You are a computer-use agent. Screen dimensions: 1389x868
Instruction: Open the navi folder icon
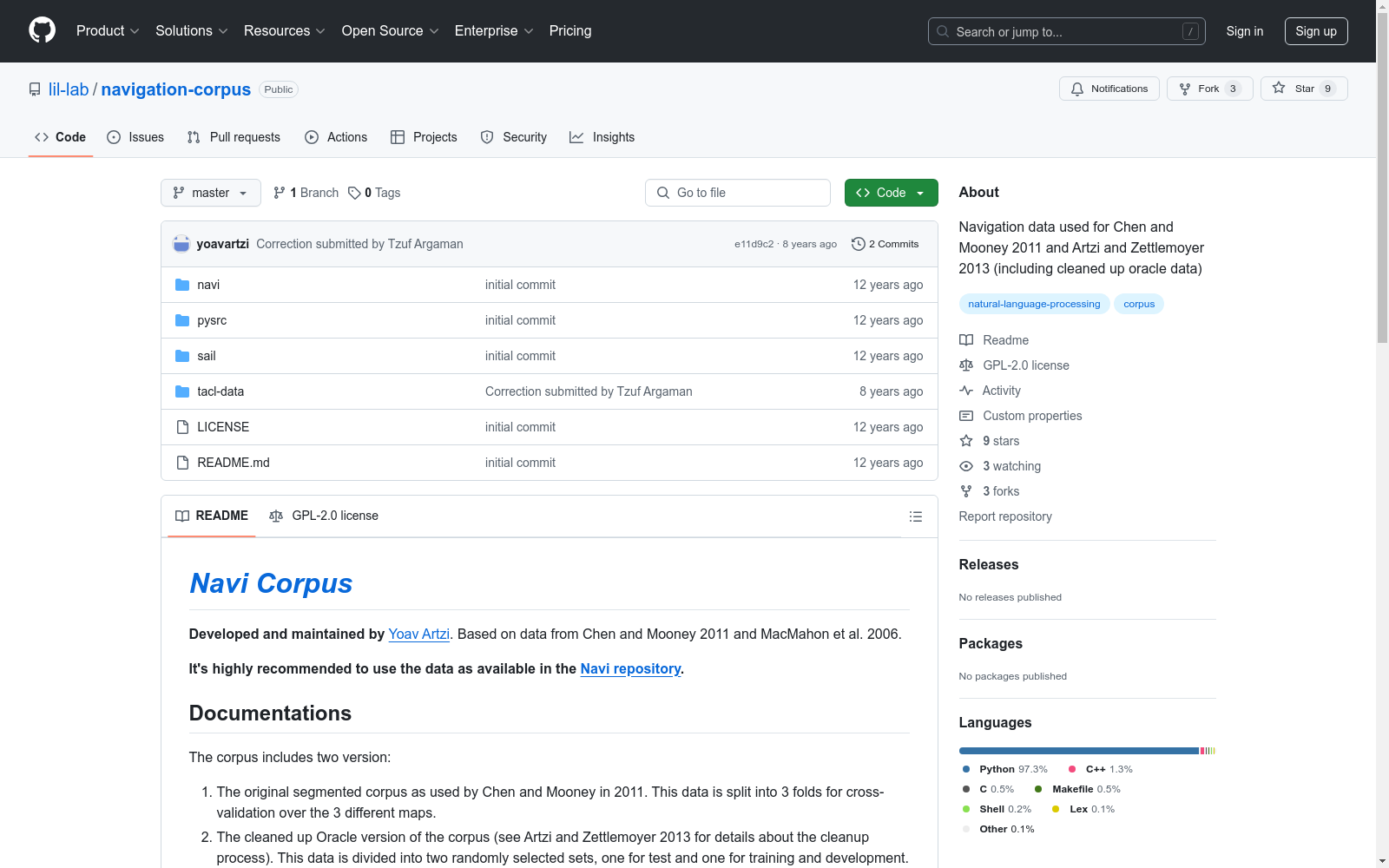point(182,285)
